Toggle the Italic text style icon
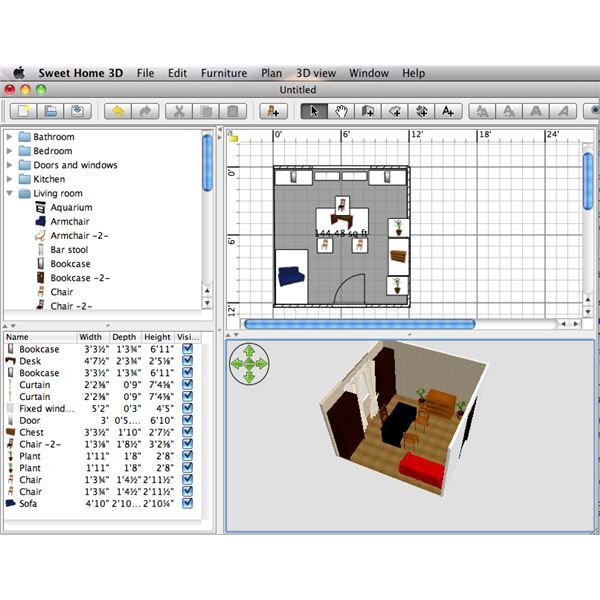600x600 pixels. tap(563, 111)
